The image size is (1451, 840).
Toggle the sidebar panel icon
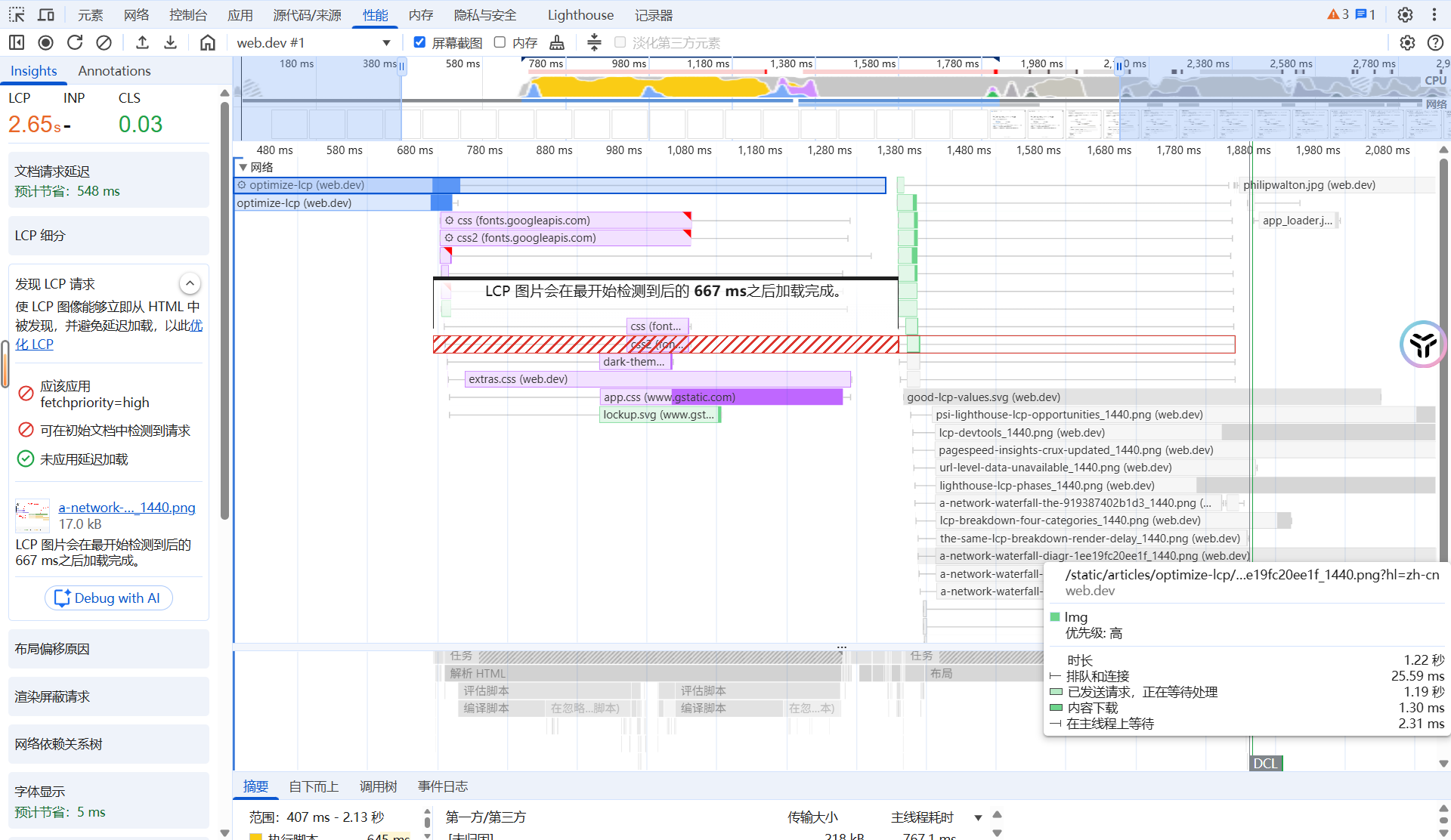coord(17,43)
